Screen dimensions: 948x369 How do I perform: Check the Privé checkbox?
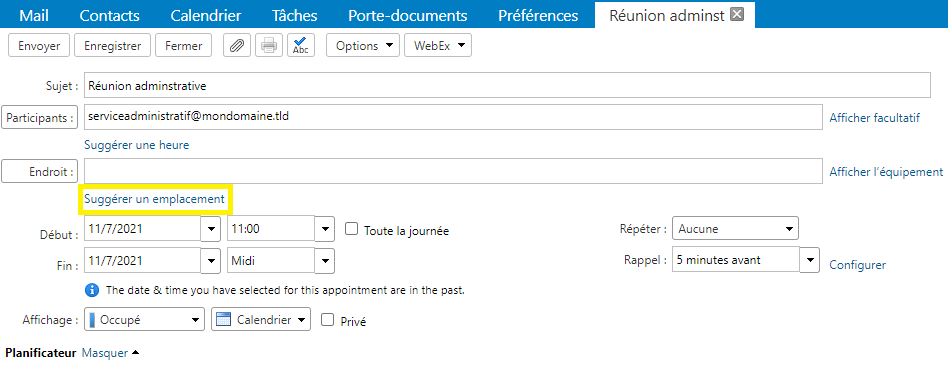click(x=327, y=320)
